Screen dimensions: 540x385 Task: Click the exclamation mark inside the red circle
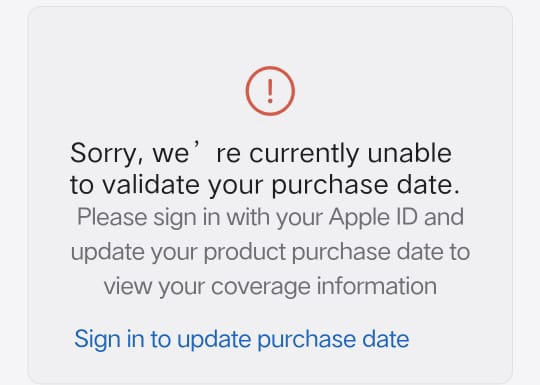[x=270, y=91]
